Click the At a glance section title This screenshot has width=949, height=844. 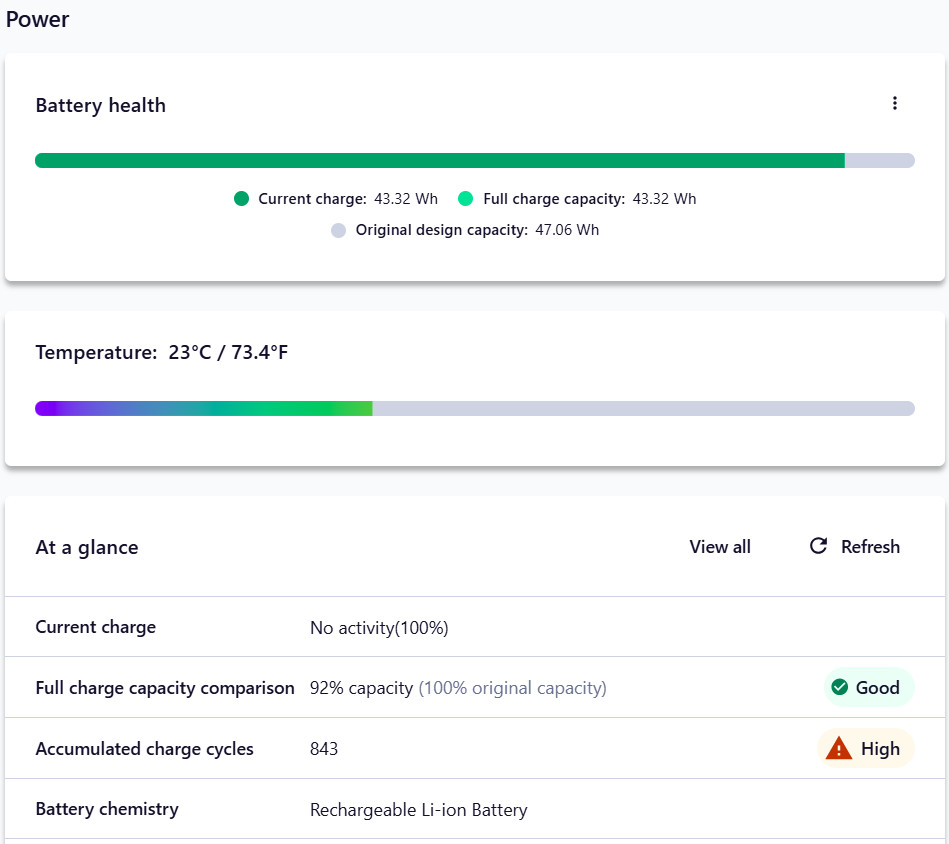click(87, 547)
